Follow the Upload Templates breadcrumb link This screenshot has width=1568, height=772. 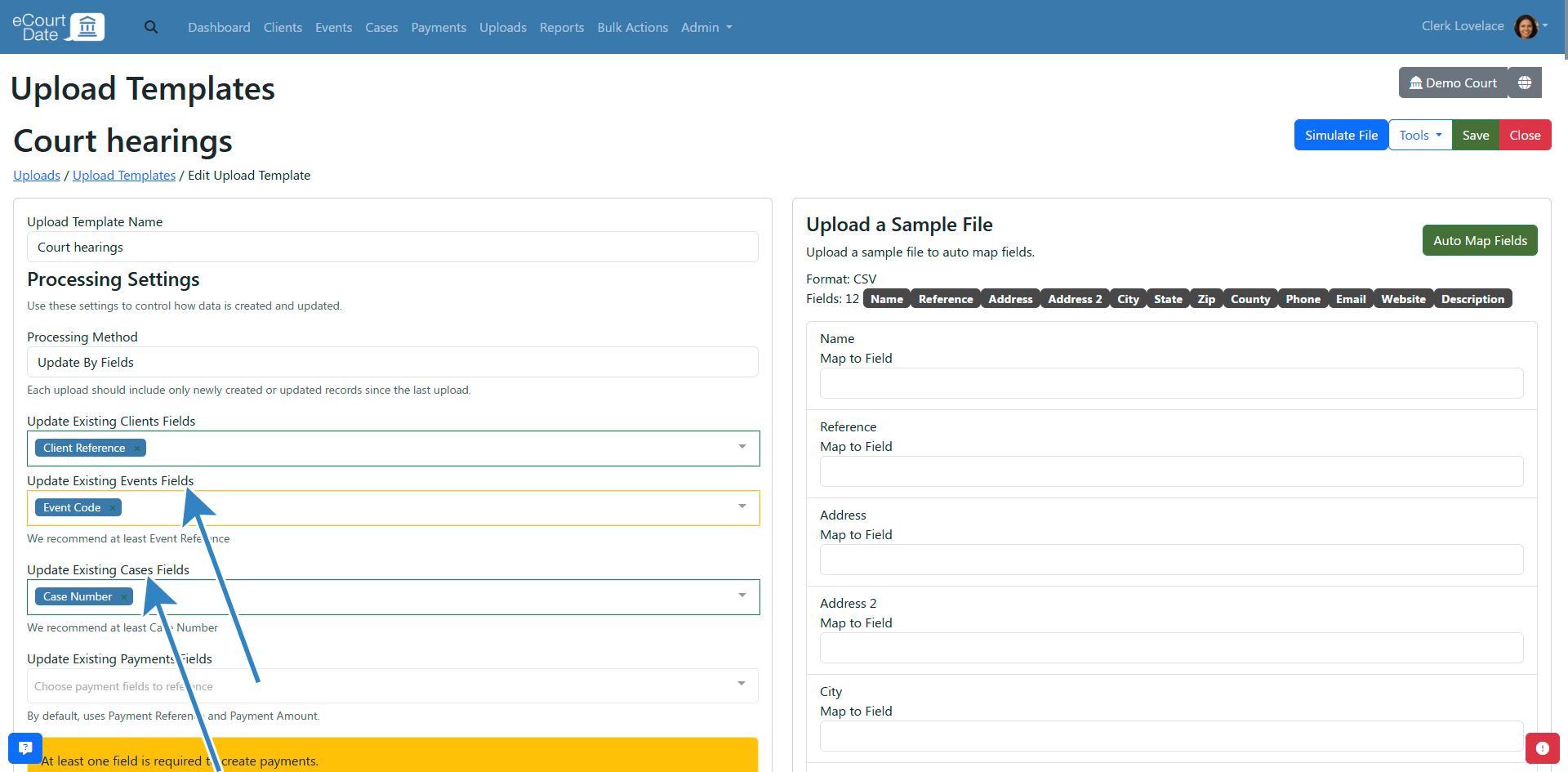[x=124, y=175]
